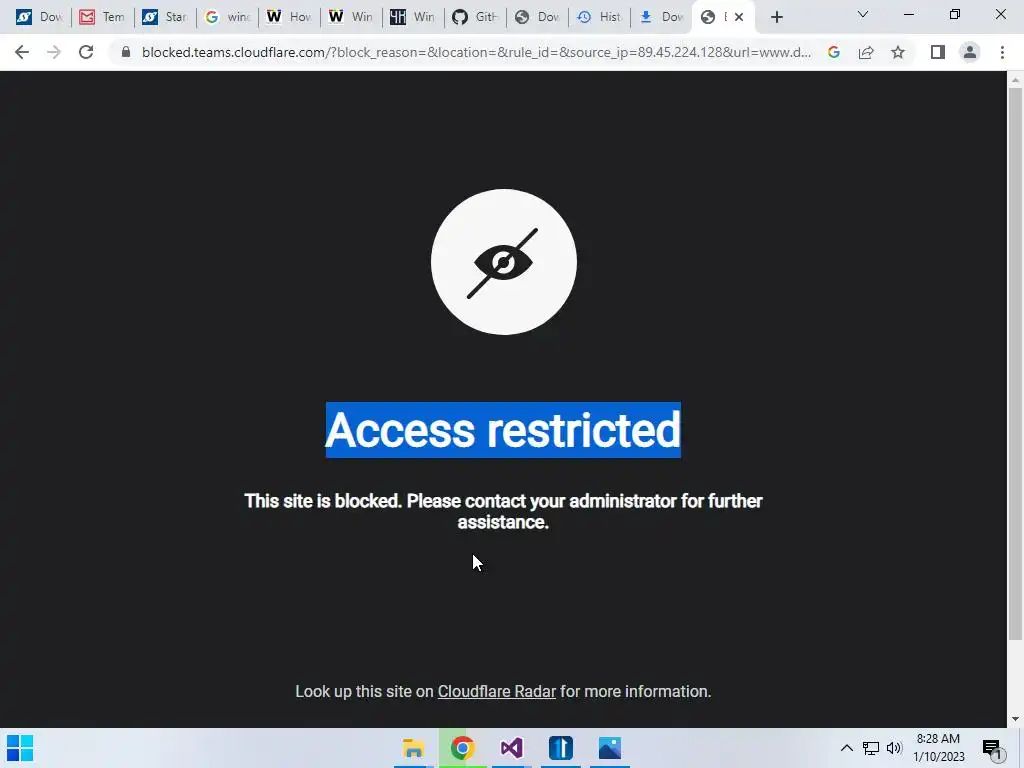Open a new browser tab
Image resolution: width=1024 pixels, height=768 pixels.
(776, 17)
